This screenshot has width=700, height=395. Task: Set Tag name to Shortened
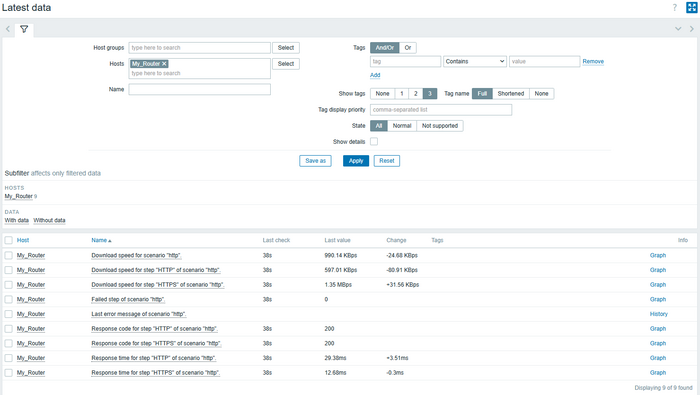511,94
